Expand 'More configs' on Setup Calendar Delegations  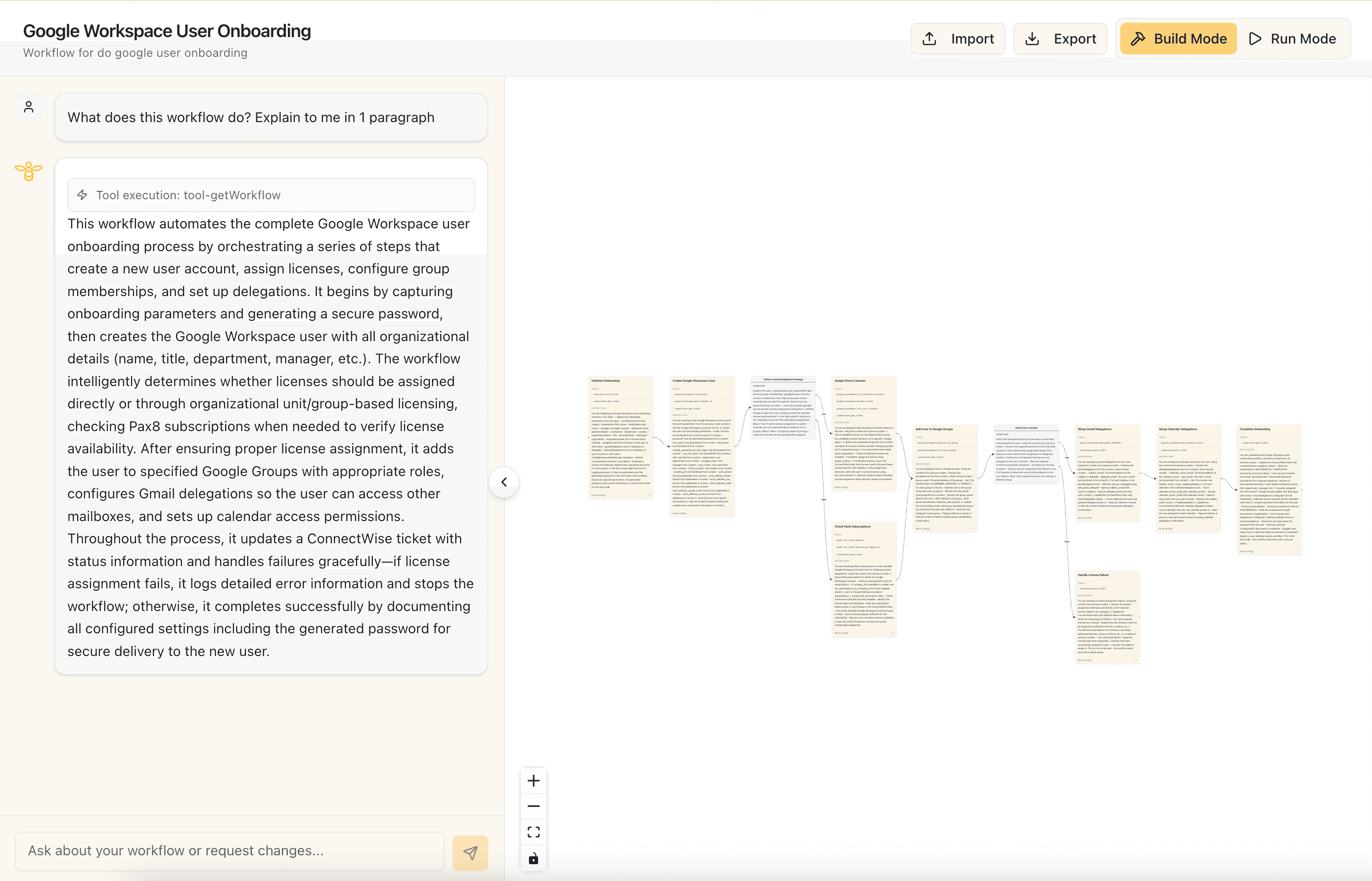[x=1189, y=529]
